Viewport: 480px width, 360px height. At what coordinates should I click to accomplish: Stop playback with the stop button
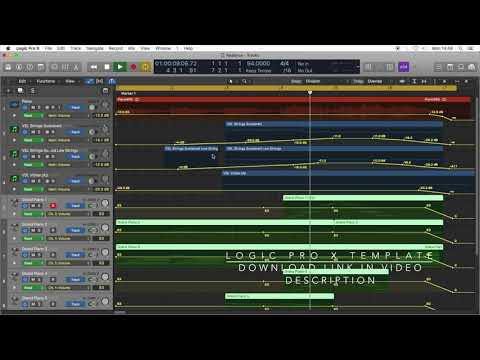107,67
